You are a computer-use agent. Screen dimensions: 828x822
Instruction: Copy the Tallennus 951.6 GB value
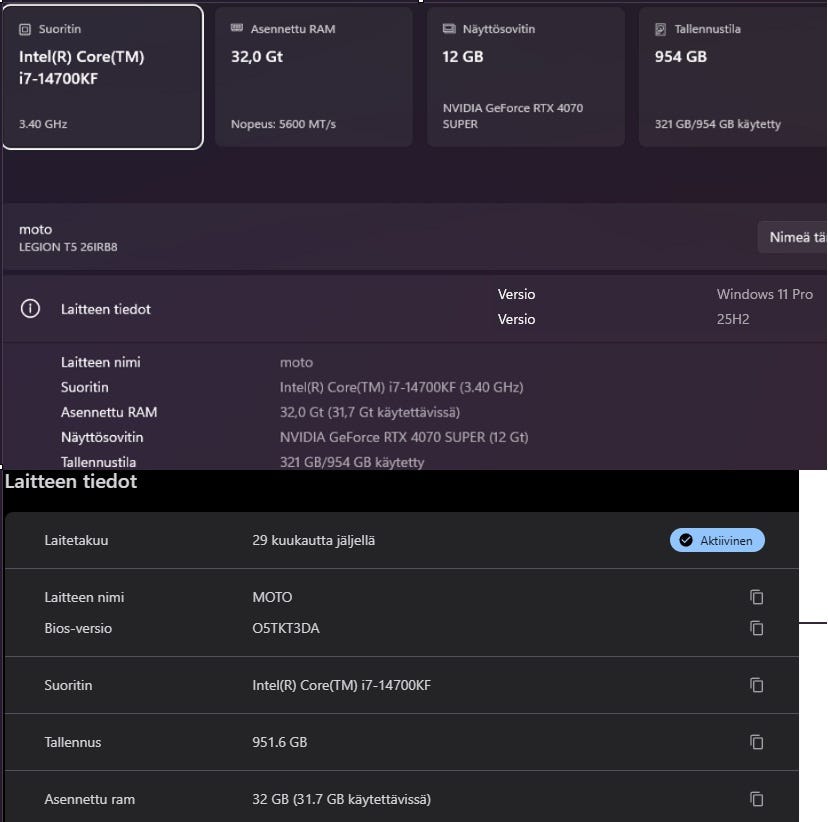coord(757,742)
